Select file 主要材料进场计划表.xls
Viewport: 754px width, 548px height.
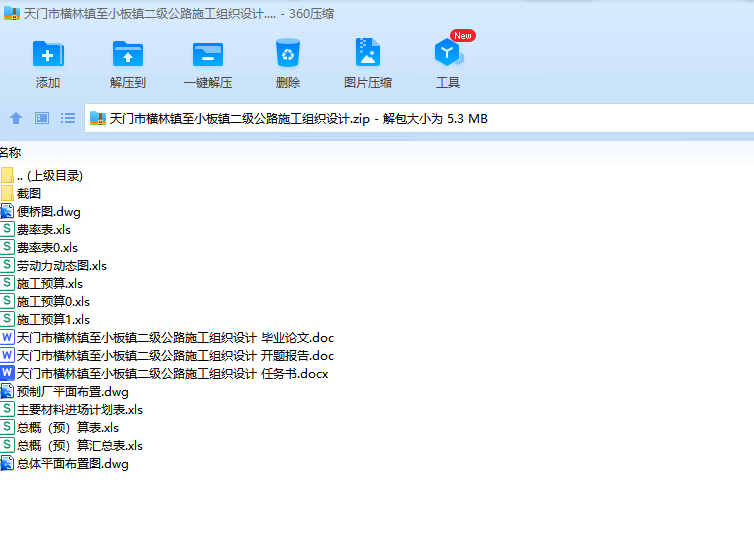coord(72,410)
